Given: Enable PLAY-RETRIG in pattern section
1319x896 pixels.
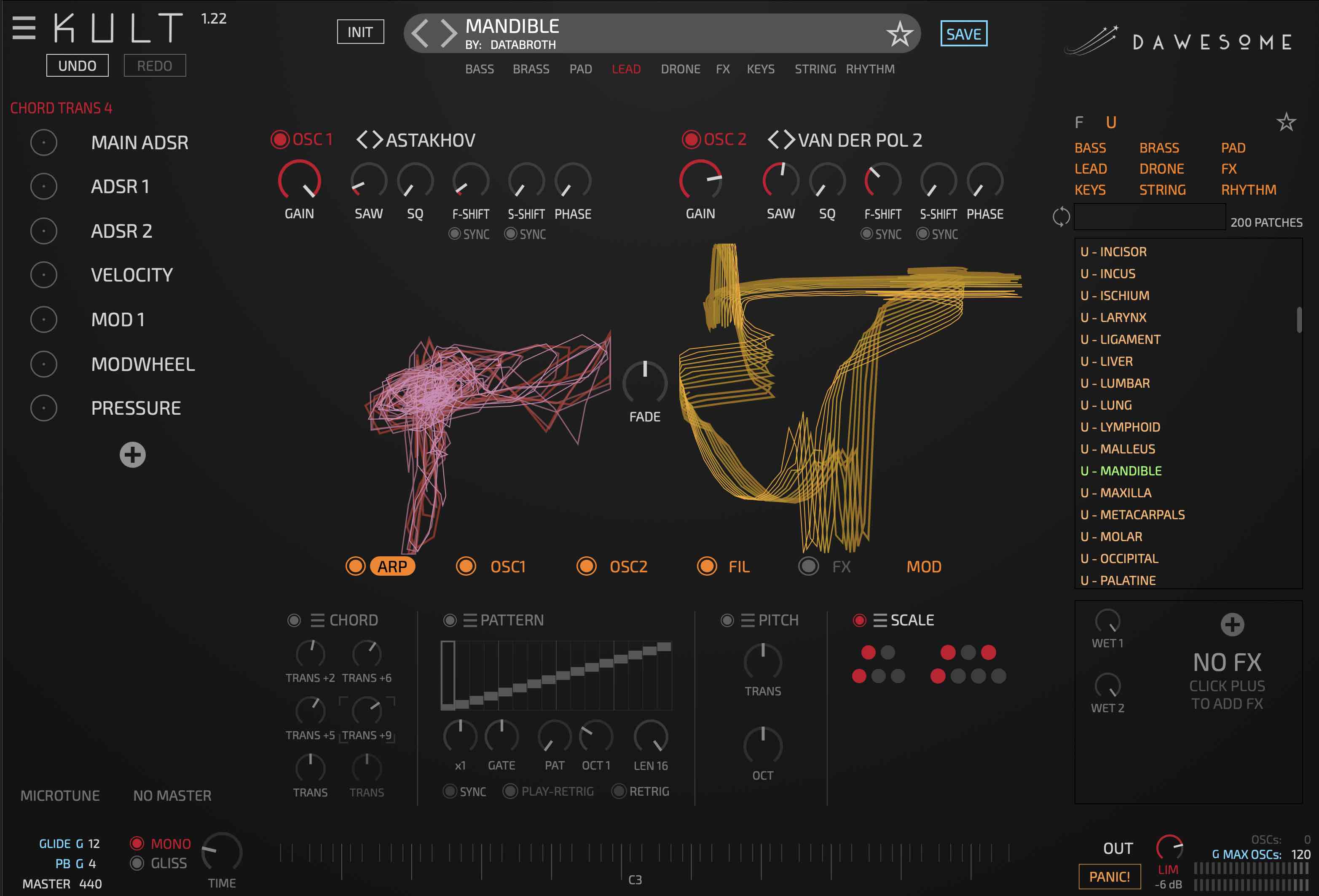Looking at the screenshot, I should click(510, 791).
